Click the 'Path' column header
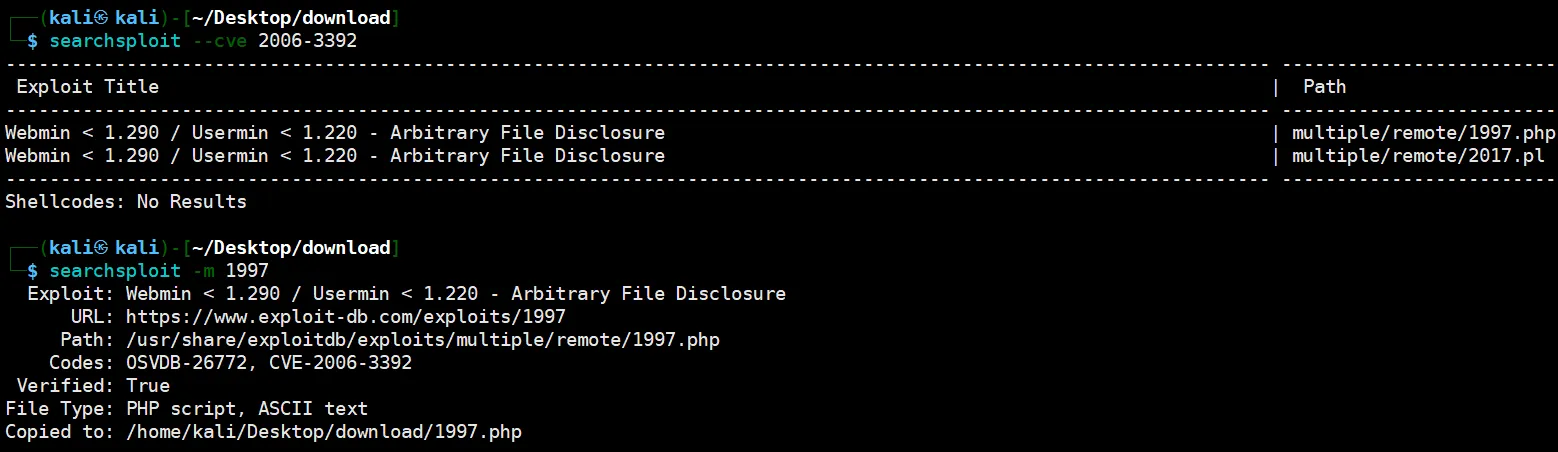The image size is (1558, 452). [x=1324, y=87]
